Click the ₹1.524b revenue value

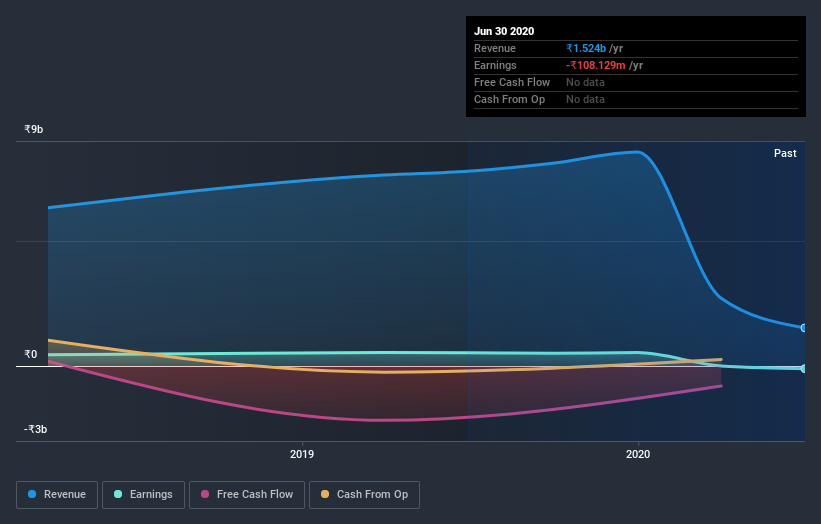click(x=586, y=48)
